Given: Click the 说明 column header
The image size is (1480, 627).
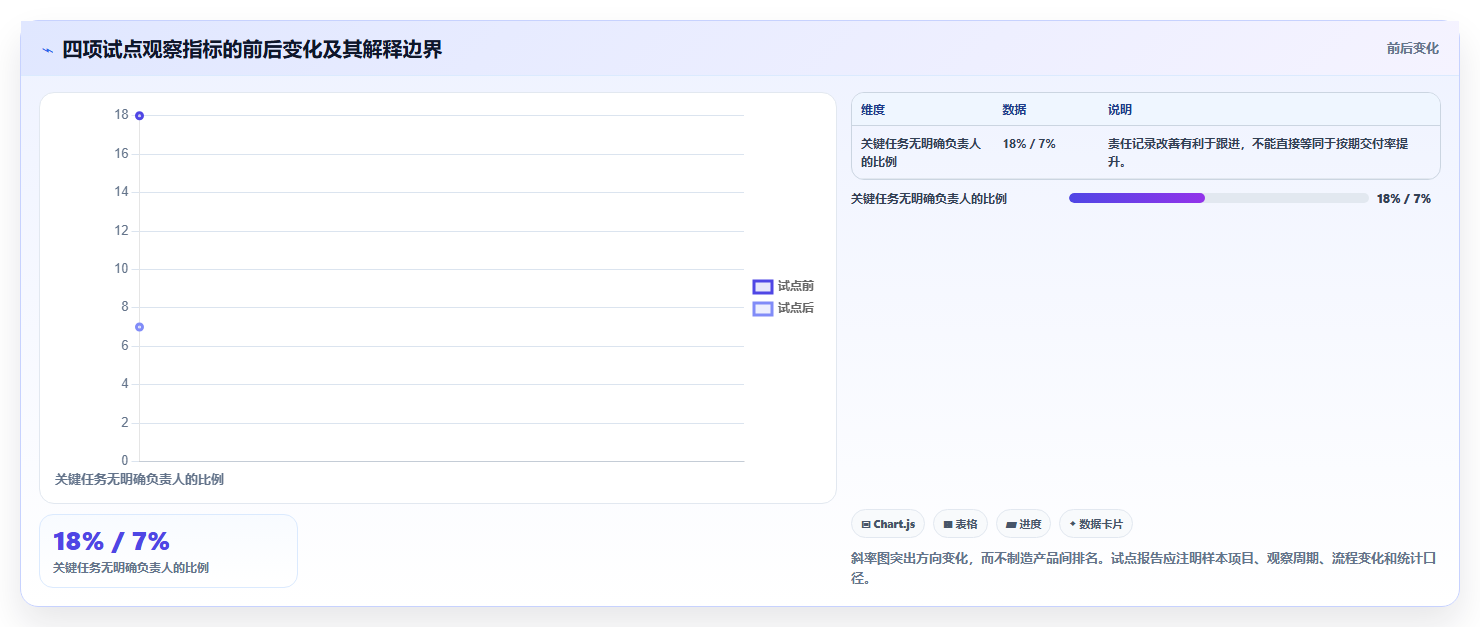Looking at the screenshot, I should [x=1120, y=110].
